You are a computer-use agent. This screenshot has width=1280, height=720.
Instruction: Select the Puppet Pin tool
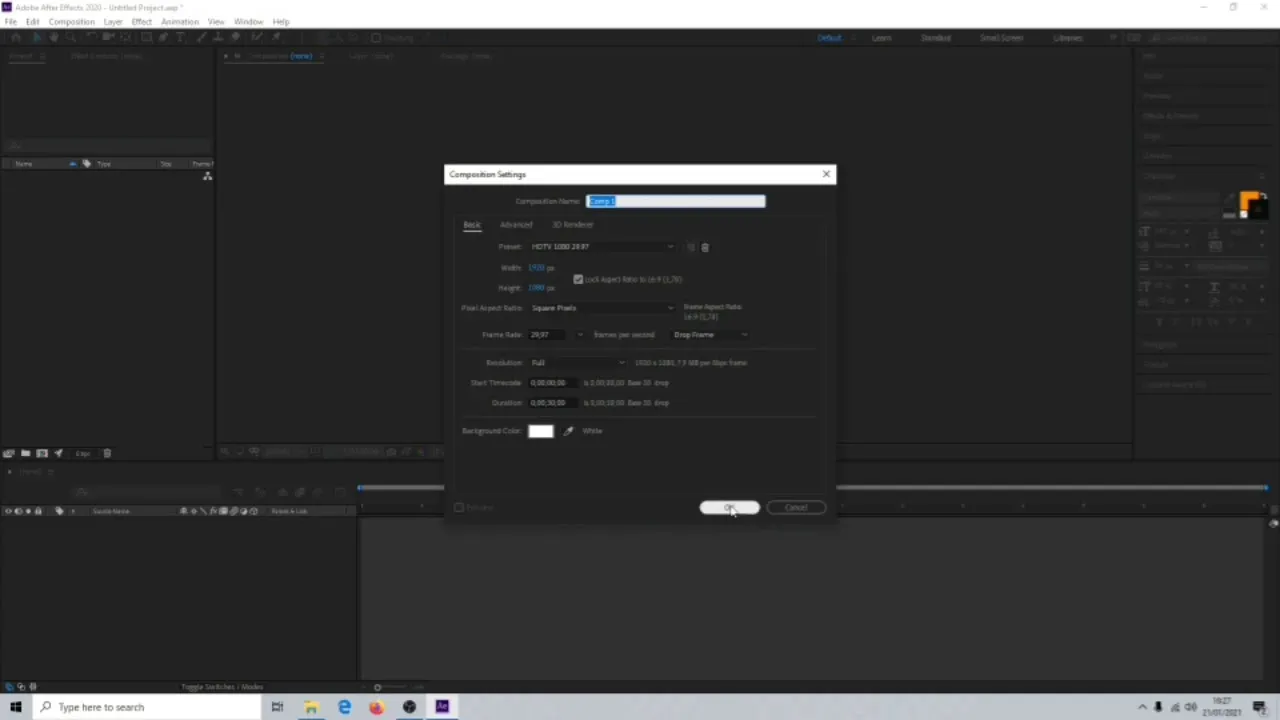coord(276,38)
